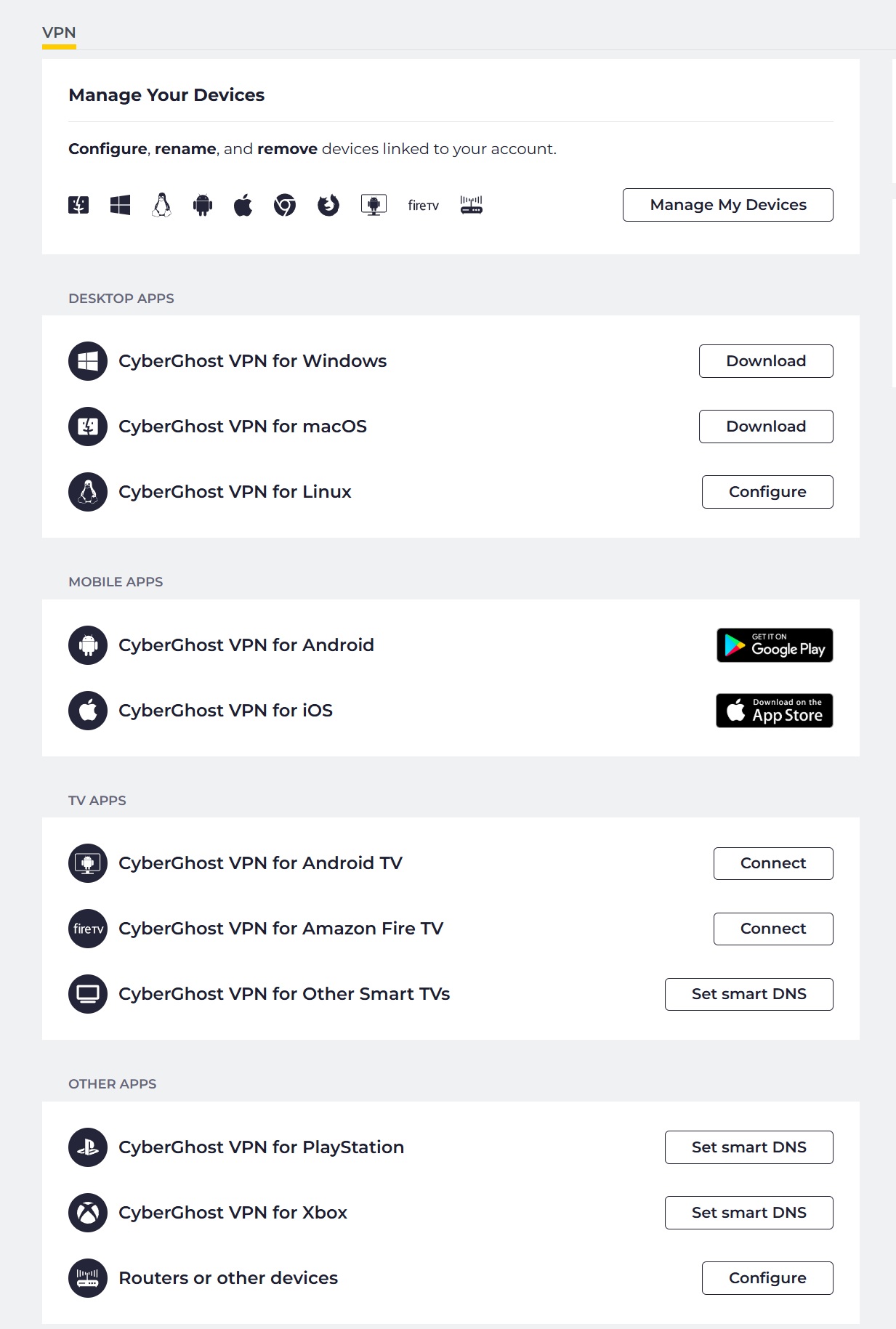The image size is (896, 1329).
Task: Click the router icon in device row
Action: click(472, 206)
